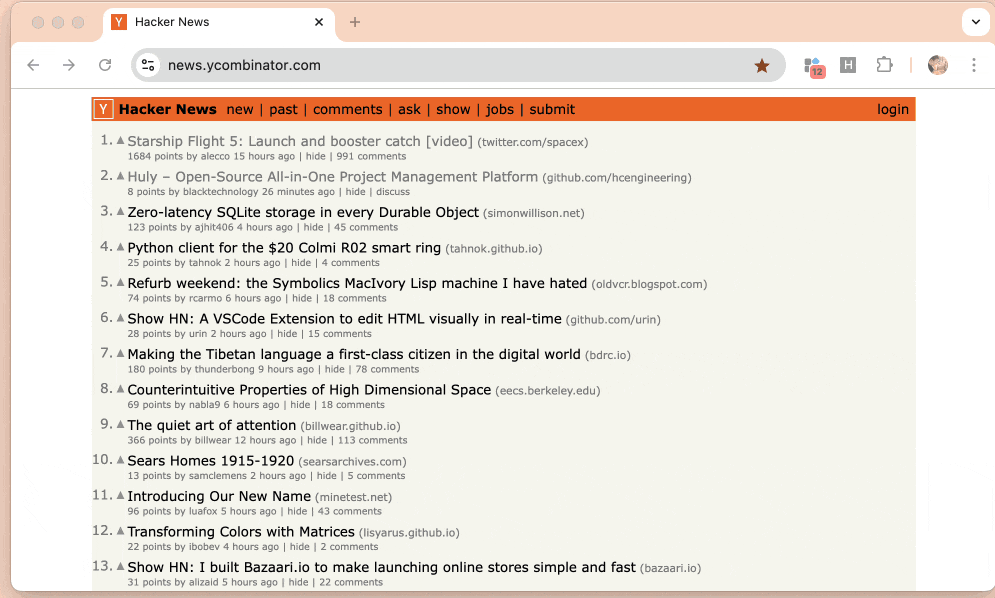Open Starship Flight 5 story link
Image resolution: width=995 pixels, height=598 pixels.
click(x=300, y=141)
